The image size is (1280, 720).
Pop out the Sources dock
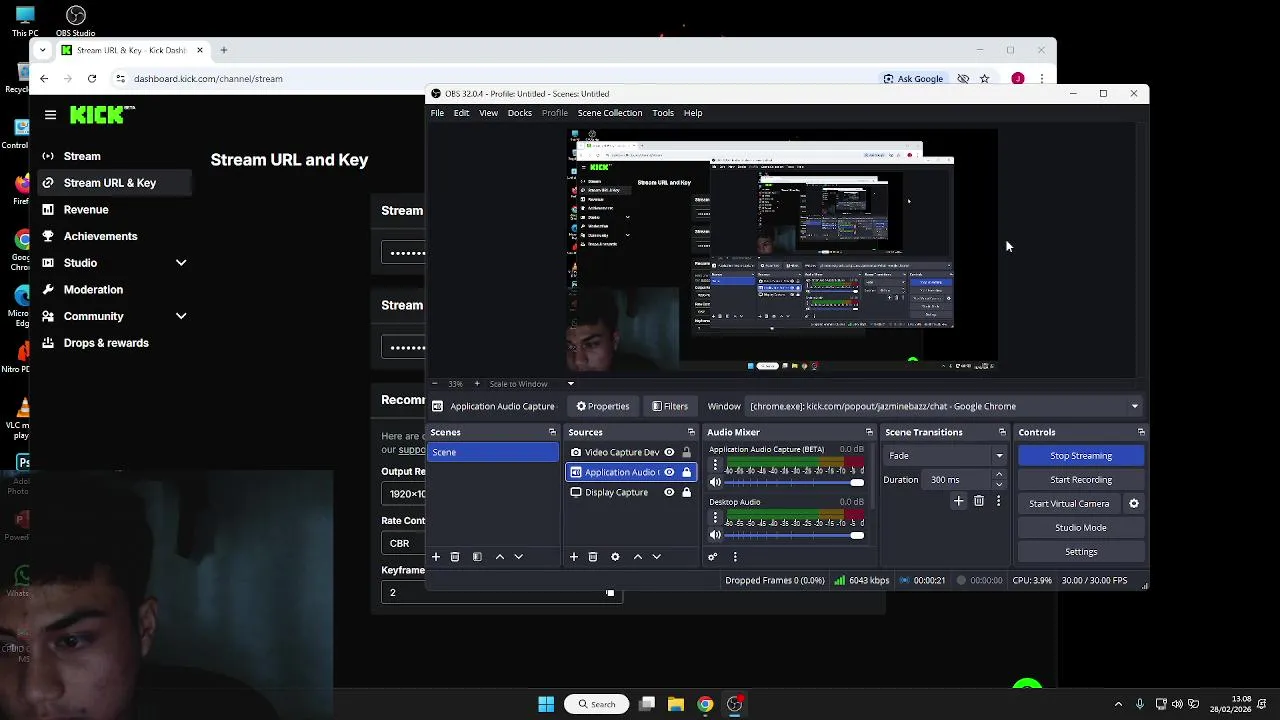click(x=691, y=432)
